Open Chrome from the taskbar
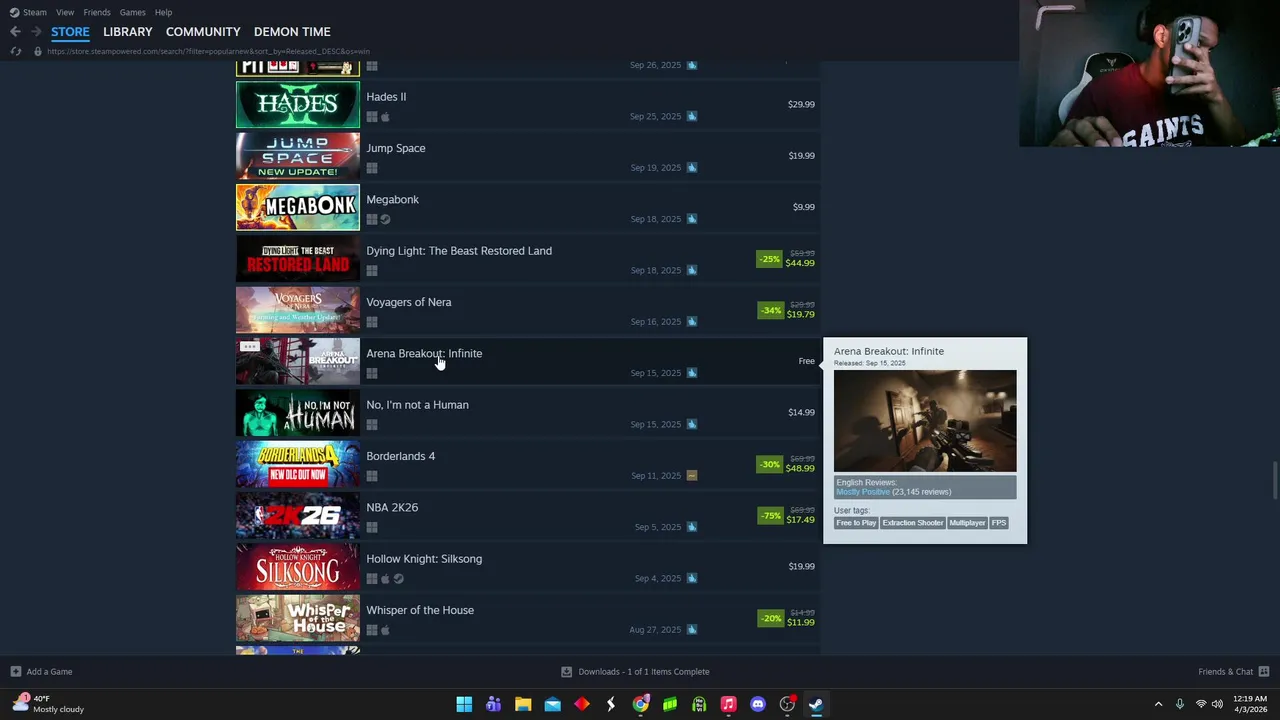1280x720 pixels. tap(640, 704)
